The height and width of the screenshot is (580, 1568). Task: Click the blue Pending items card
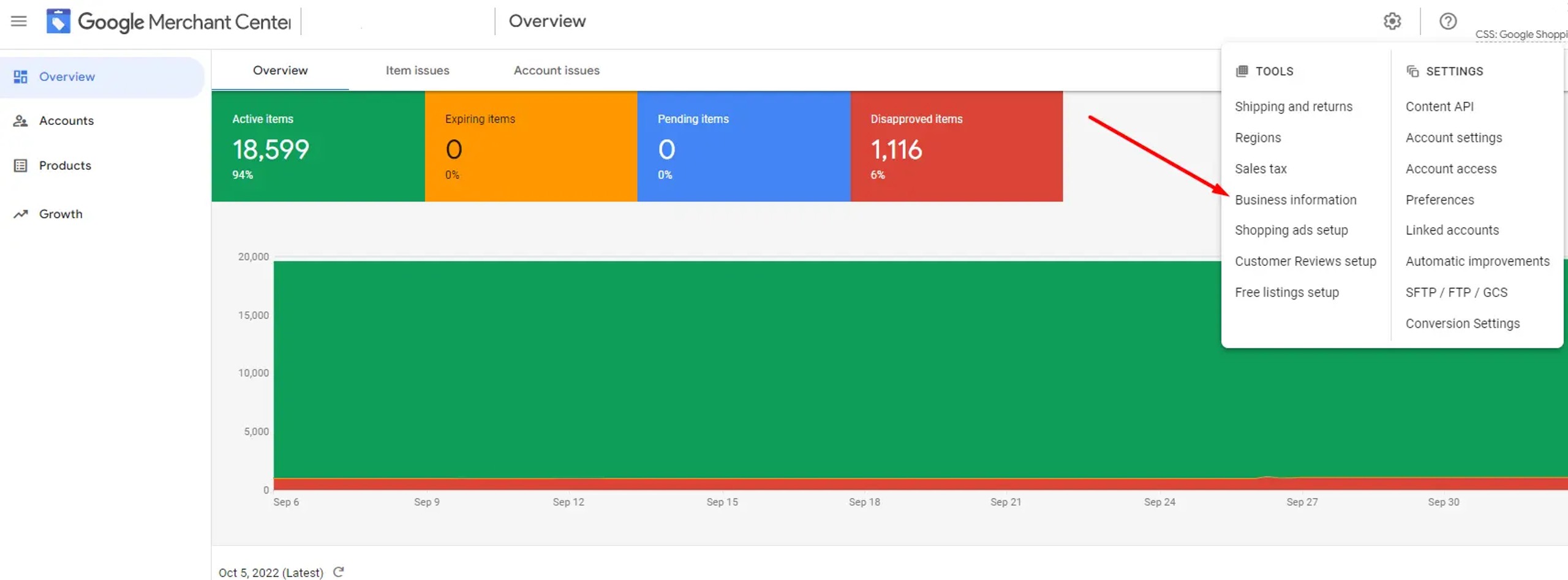(744, 146)
